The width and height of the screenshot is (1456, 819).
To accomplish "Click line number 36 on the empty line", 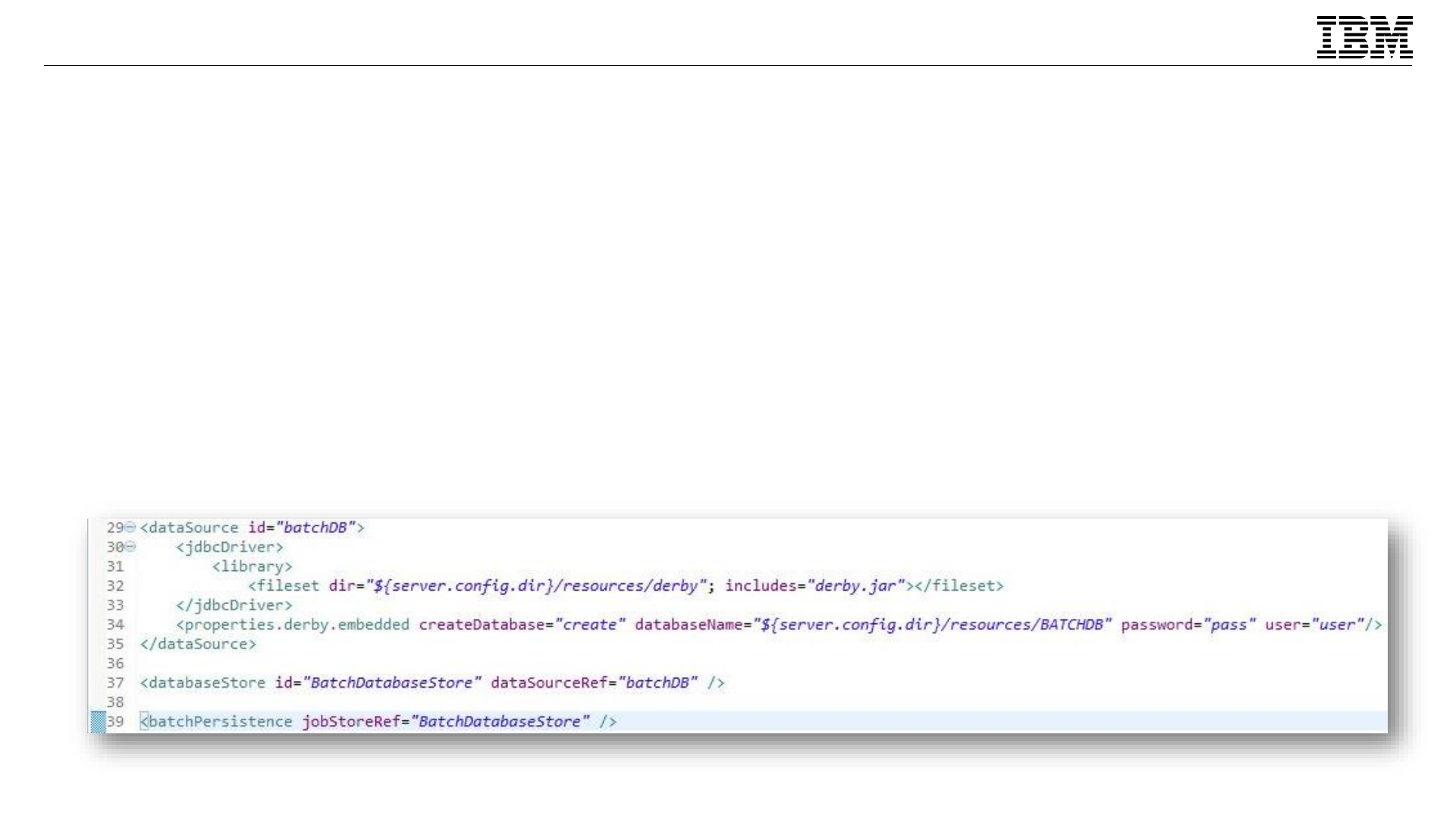I will point(115,663).
